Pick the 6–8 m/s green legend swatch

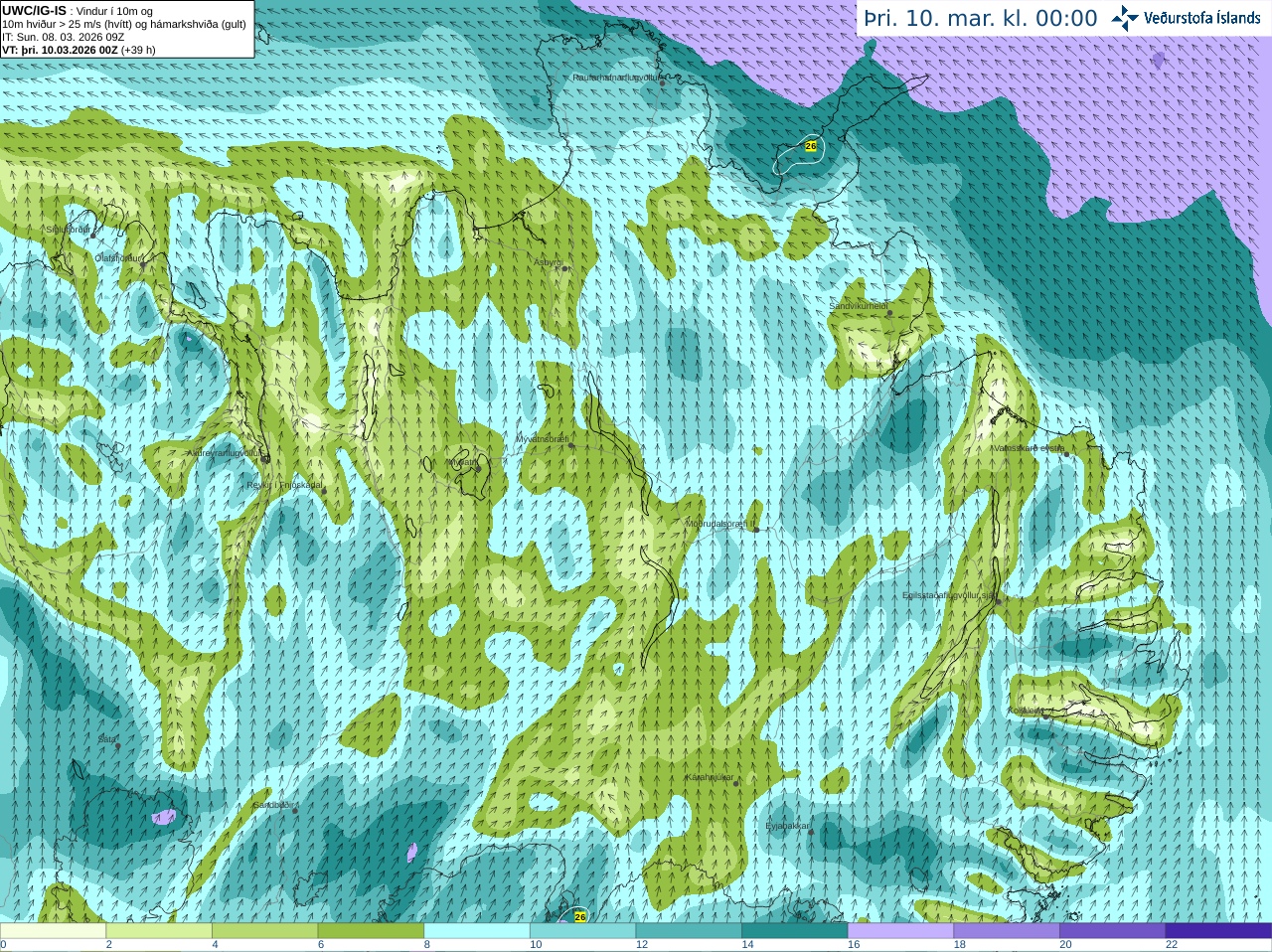371,931
